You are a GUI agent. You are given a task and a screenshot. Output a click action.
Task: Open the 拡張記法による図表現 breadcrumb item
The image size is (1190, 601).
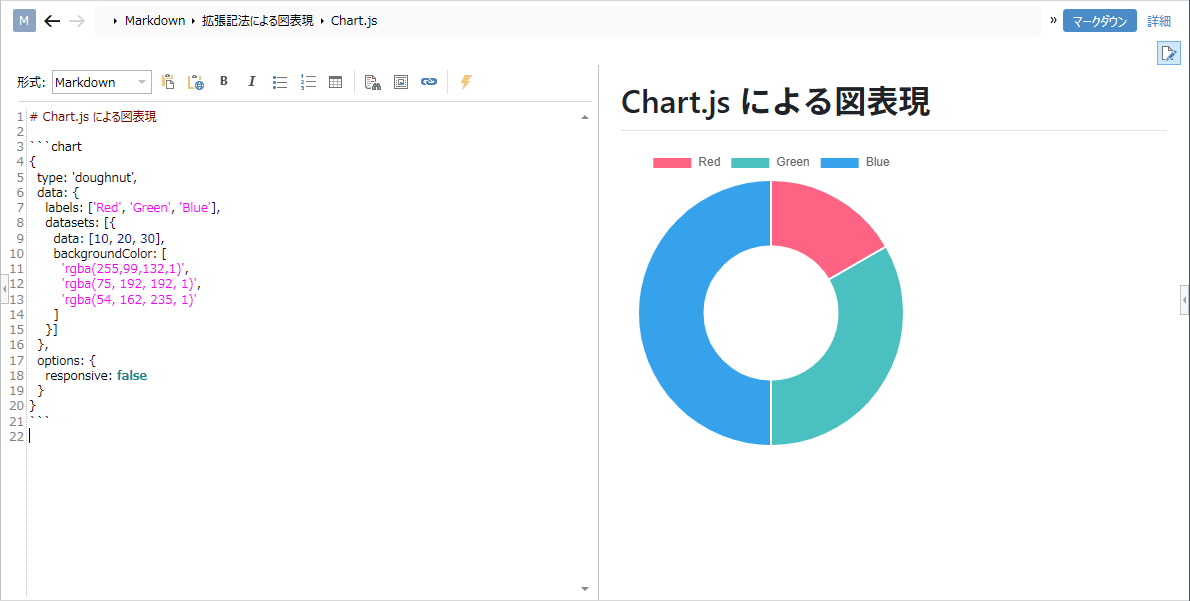coord(257,21)
